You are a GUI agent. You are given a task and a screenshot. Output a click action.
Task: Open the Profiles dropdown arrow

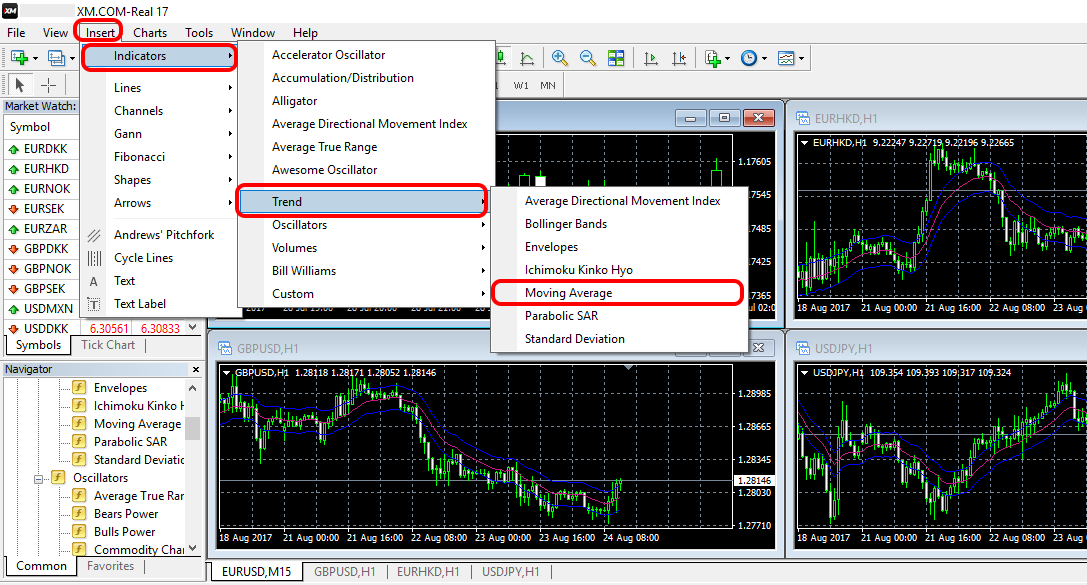(x=72, y=58)
